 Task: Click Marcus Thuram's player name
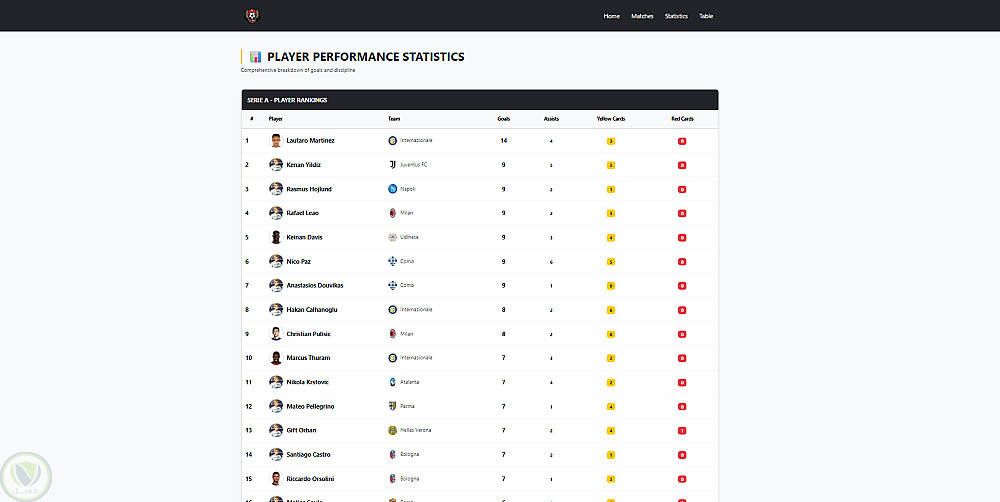[x=307, y=358]
